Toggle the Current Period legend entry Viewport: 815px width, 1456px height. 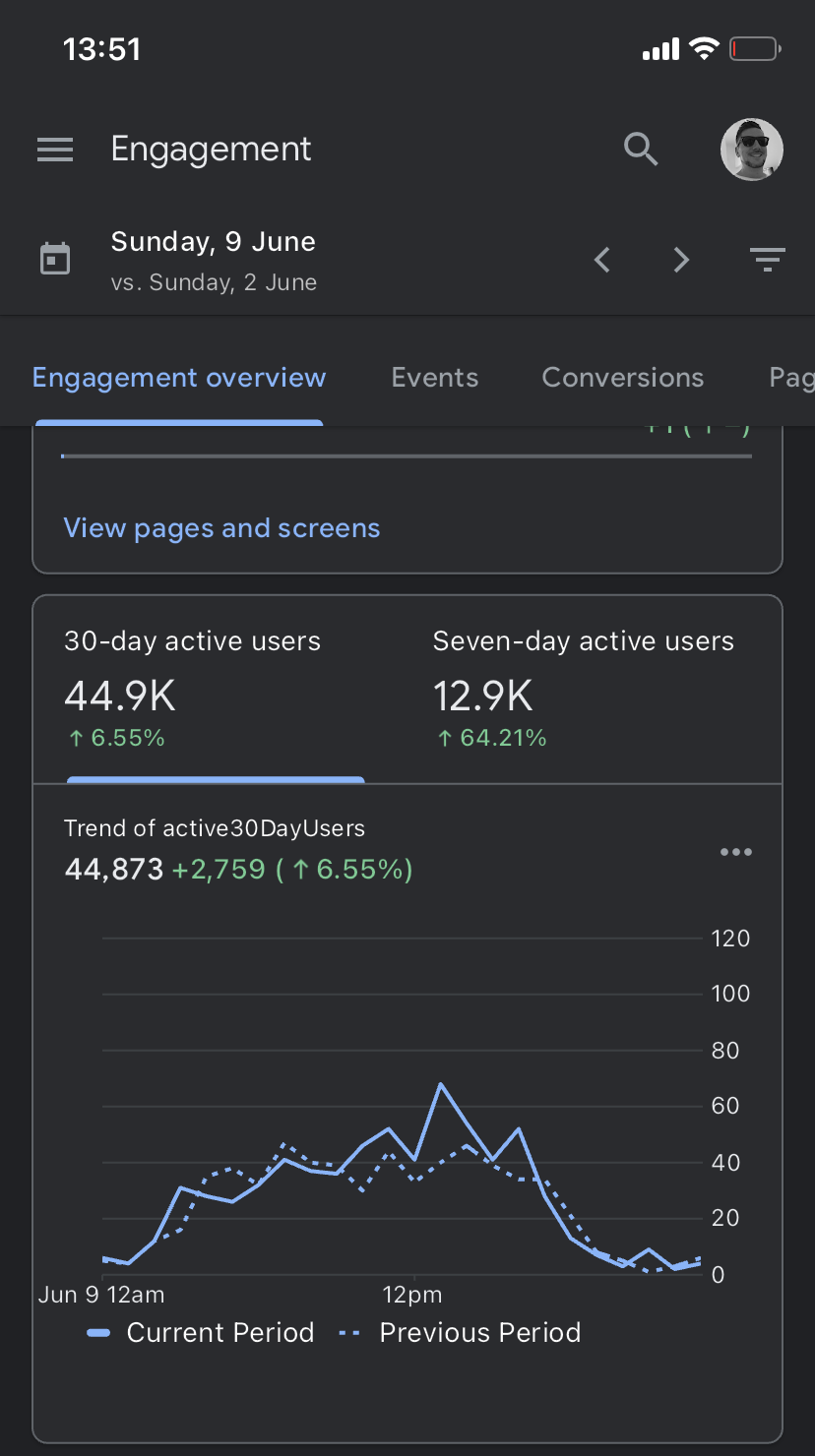coord(201,1333)
